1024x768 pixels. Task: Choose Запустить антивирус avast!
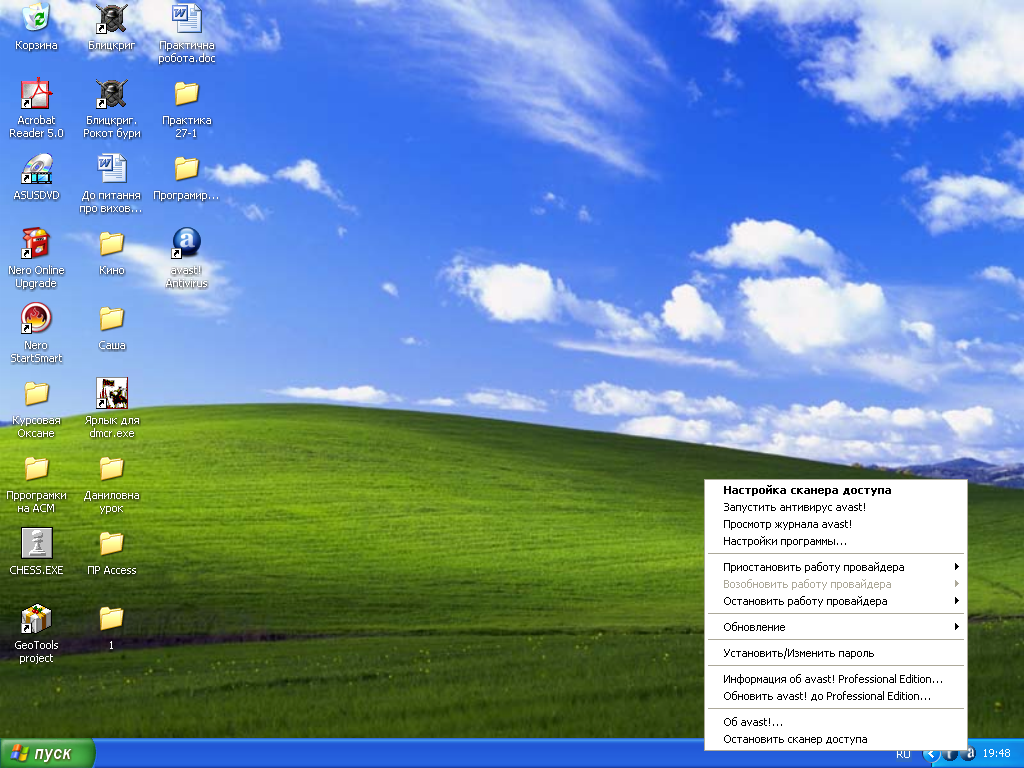pyautogui.click(x=835, y=507)
